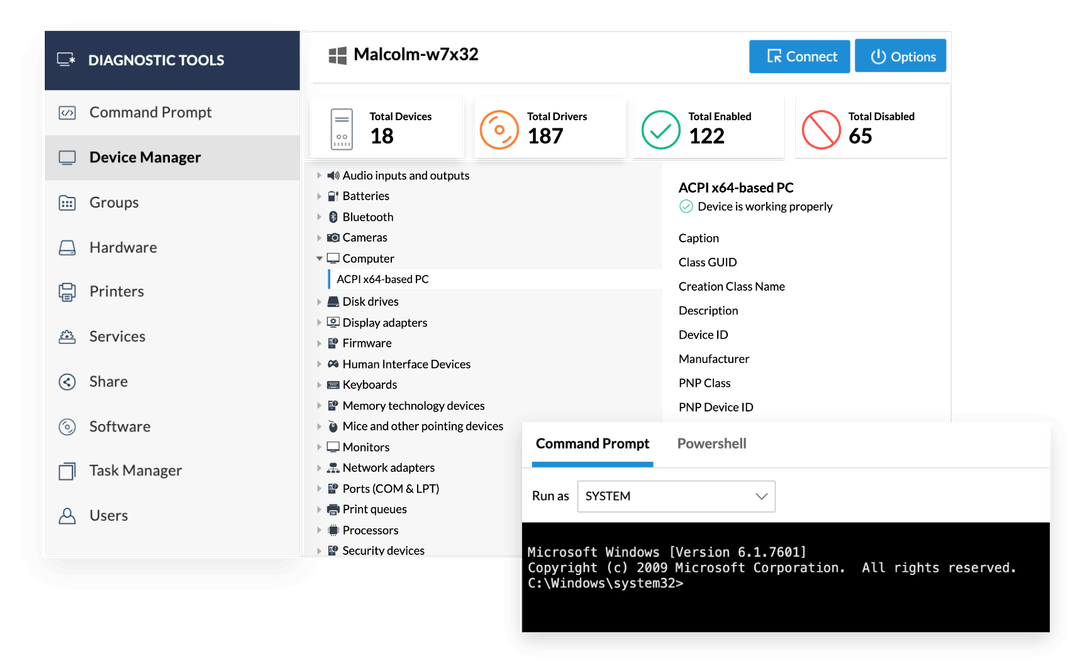
Task: Open the Share tool
Action: (x=66, y=381)
